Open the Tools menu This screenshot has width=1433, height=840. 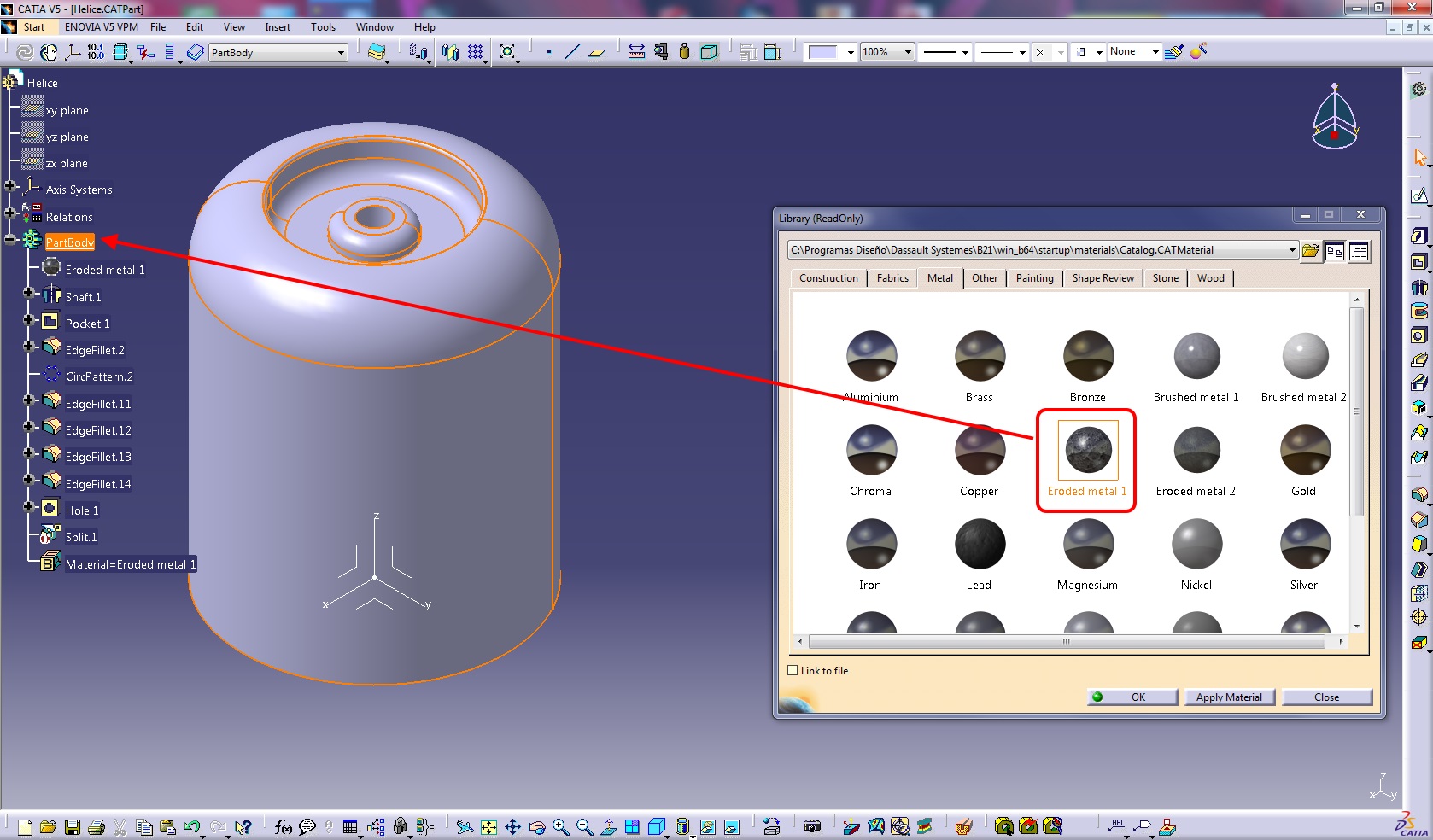click(x=323, y=27)
